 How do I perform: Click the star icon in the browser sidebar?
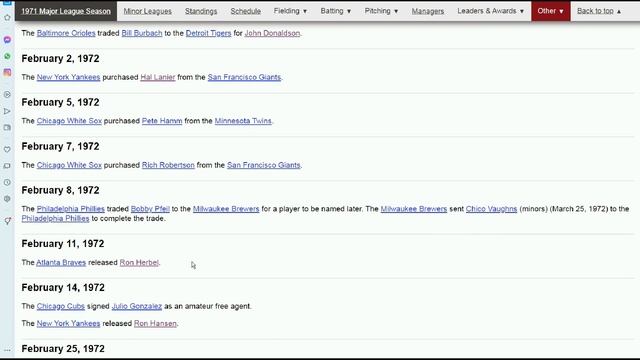(x=7, y=18)
